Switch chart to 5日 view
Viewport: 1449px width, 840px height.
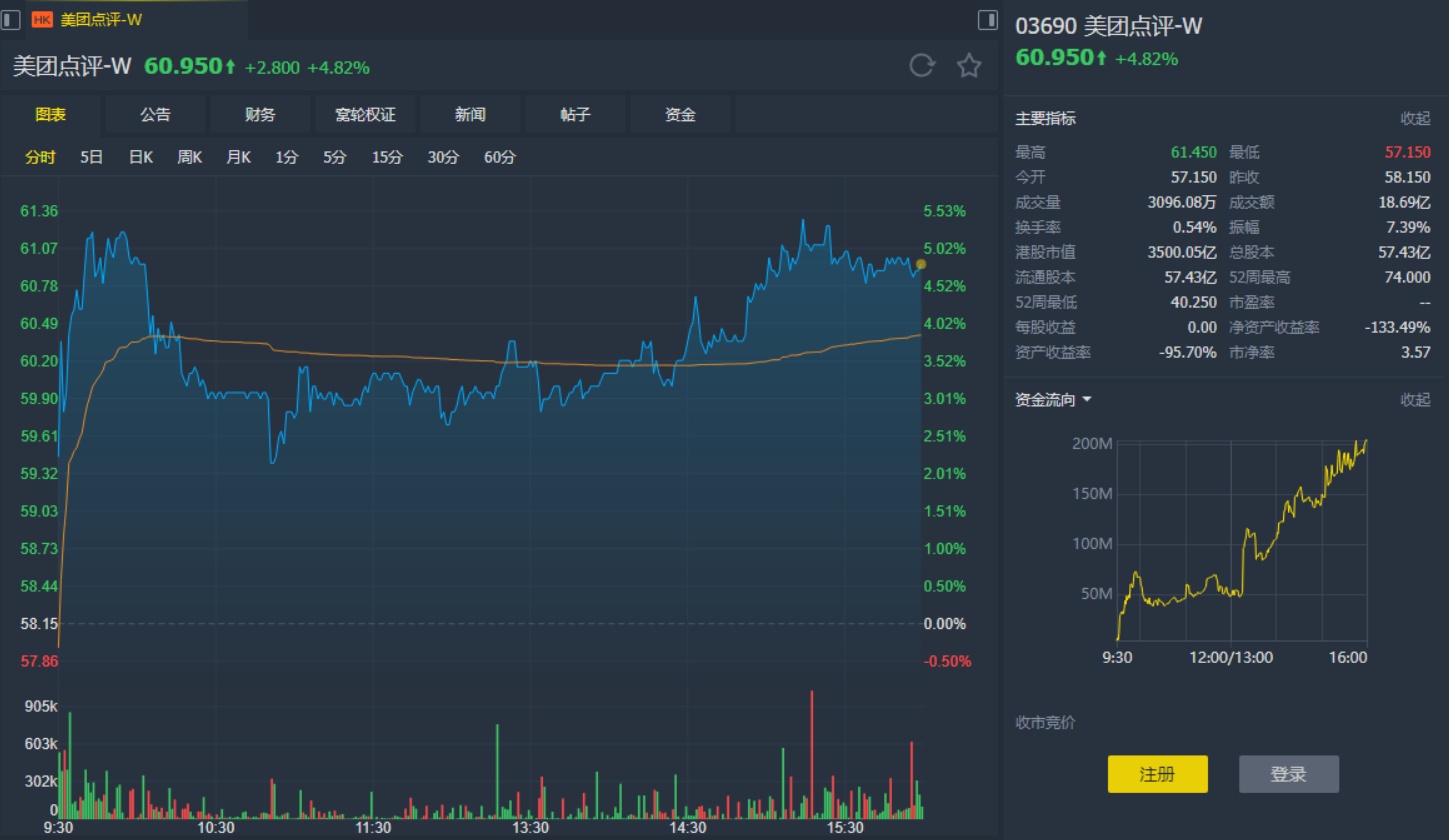pos(92,157)
